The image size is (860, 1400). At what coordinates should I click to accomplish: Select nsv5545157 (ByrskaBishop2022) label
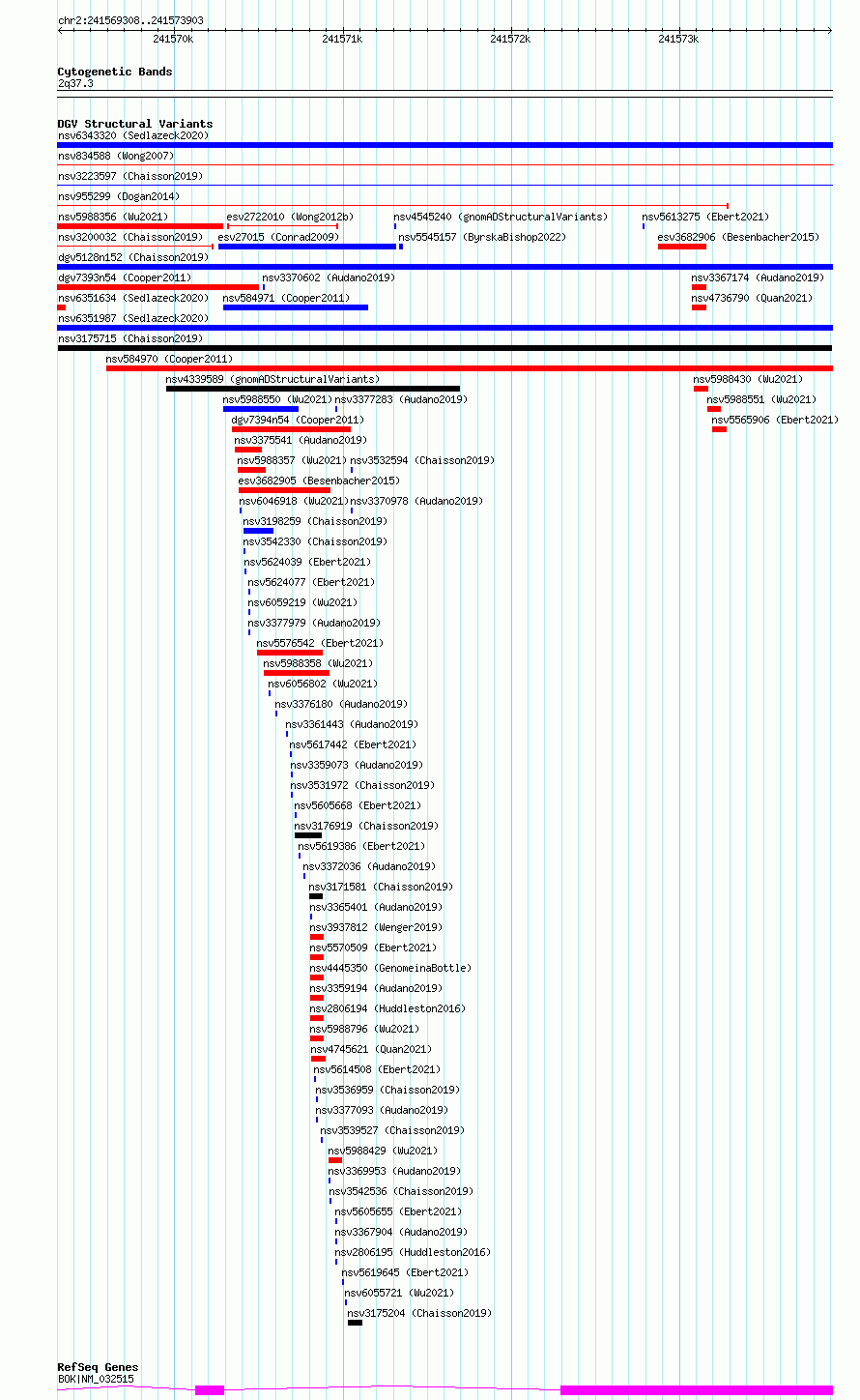pyautogui.click(x=482, y=238)
